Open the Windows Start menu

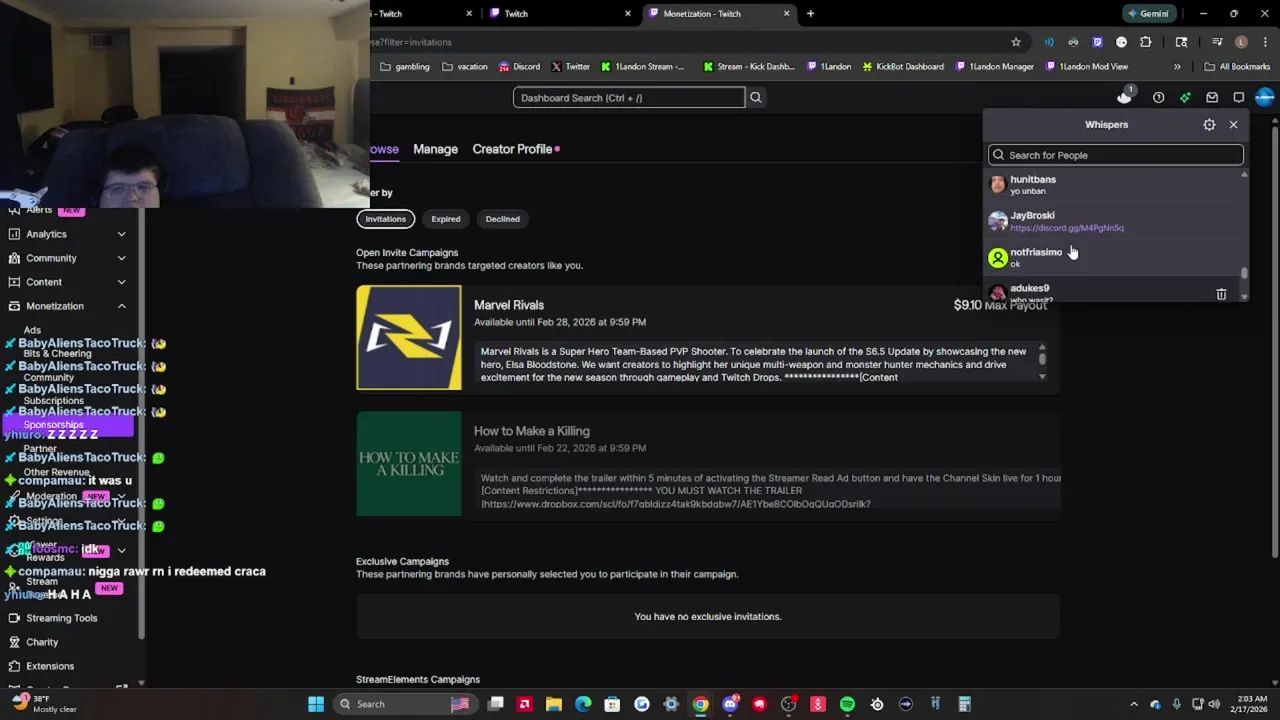(x=316, y=704)
